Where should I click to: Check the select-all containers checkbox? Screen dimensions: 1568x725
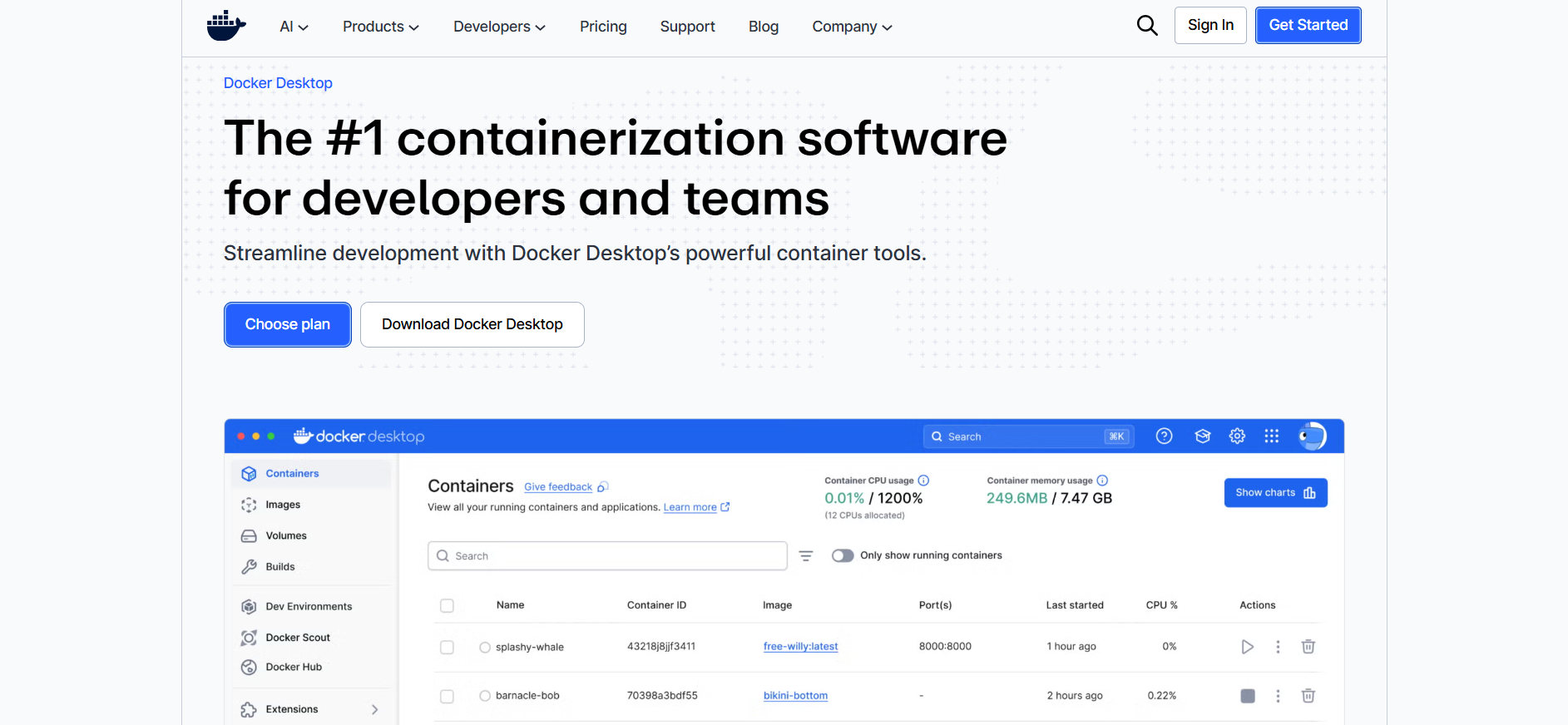point(447,606)
